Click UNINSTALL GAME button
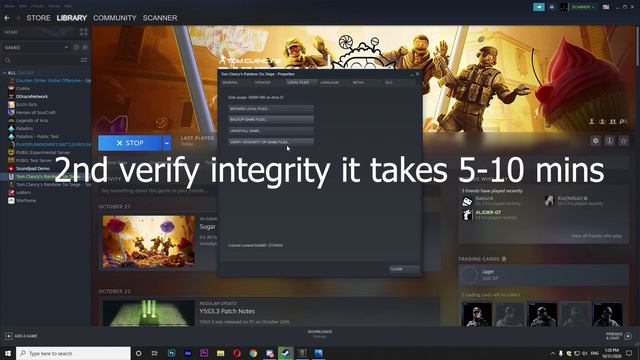 click(x=271, y=131)
